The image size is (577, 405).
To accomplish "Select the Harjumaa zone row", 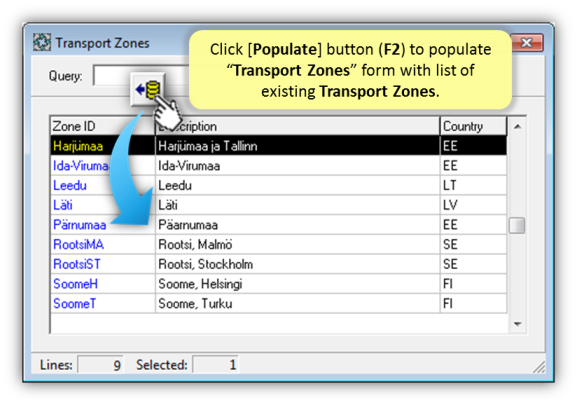I will [x=279, y=146].
